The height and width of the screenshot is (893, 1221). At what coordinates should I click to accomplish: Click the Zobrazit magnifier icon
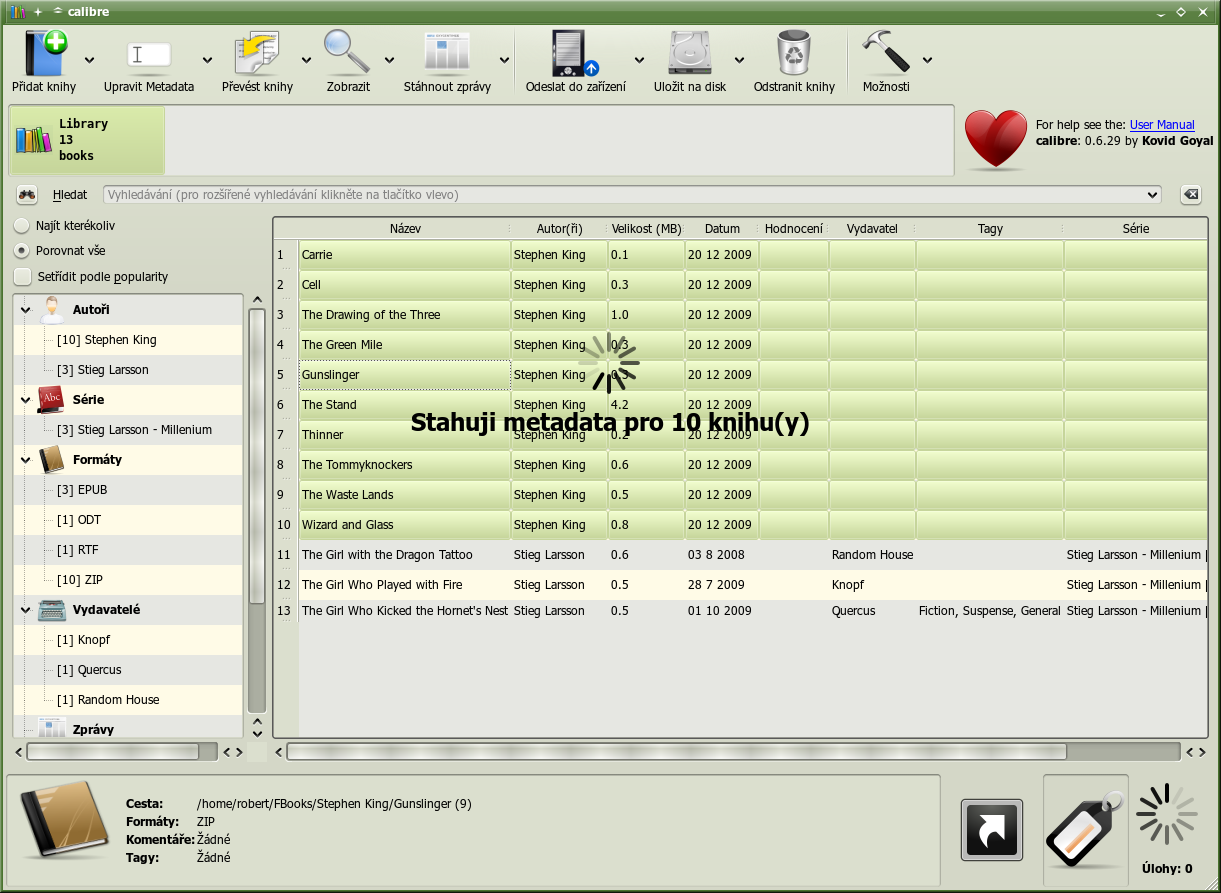pos(348,53)
